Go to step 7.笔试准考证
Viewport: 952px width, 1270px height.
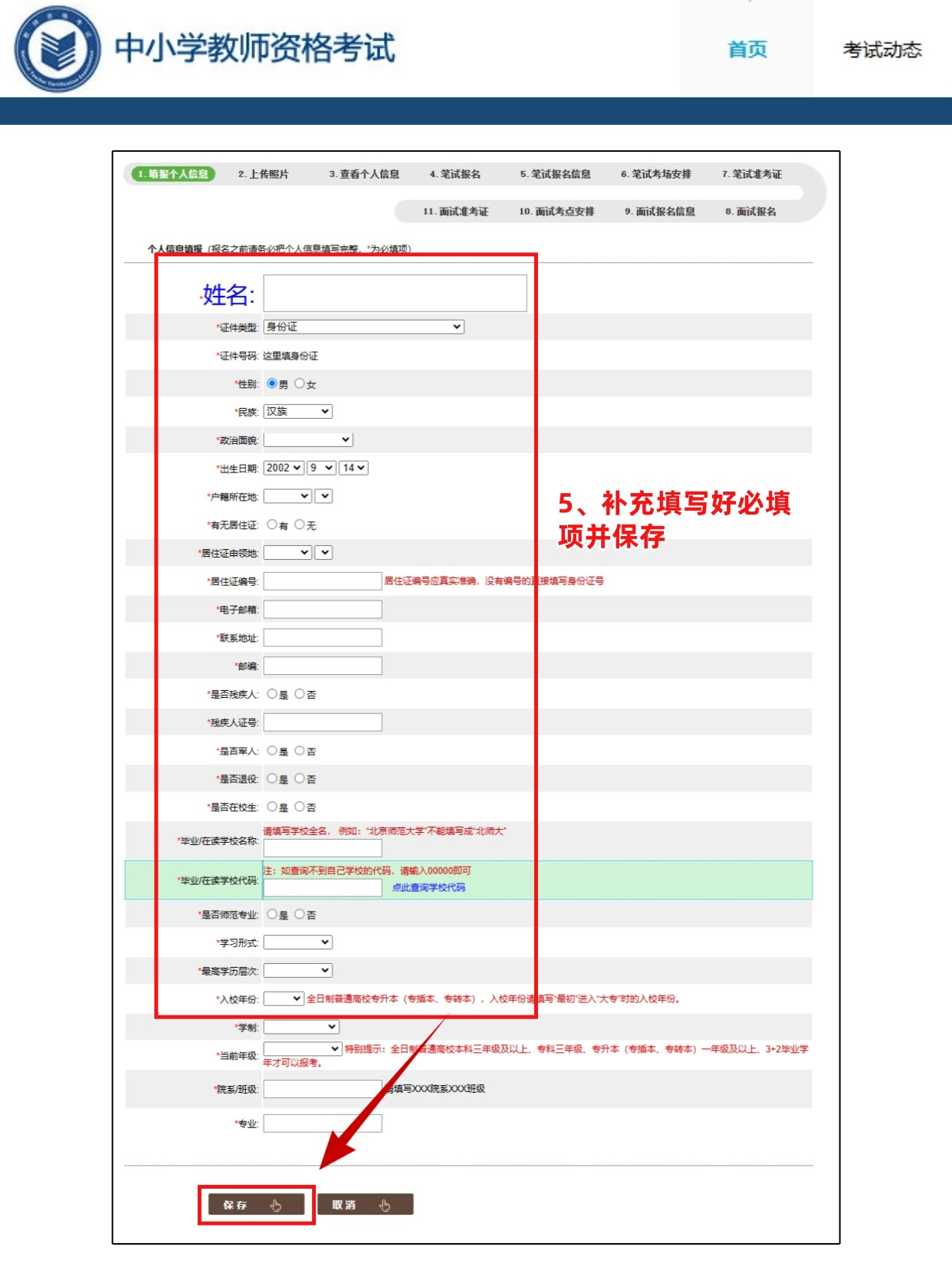(752, 174)
